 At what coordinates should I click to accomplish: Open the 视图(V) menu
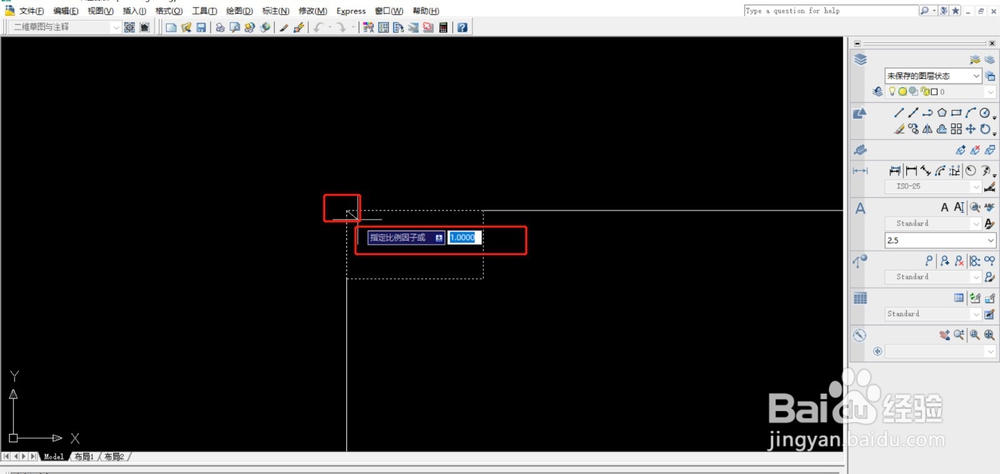click(x=100, y=11)
